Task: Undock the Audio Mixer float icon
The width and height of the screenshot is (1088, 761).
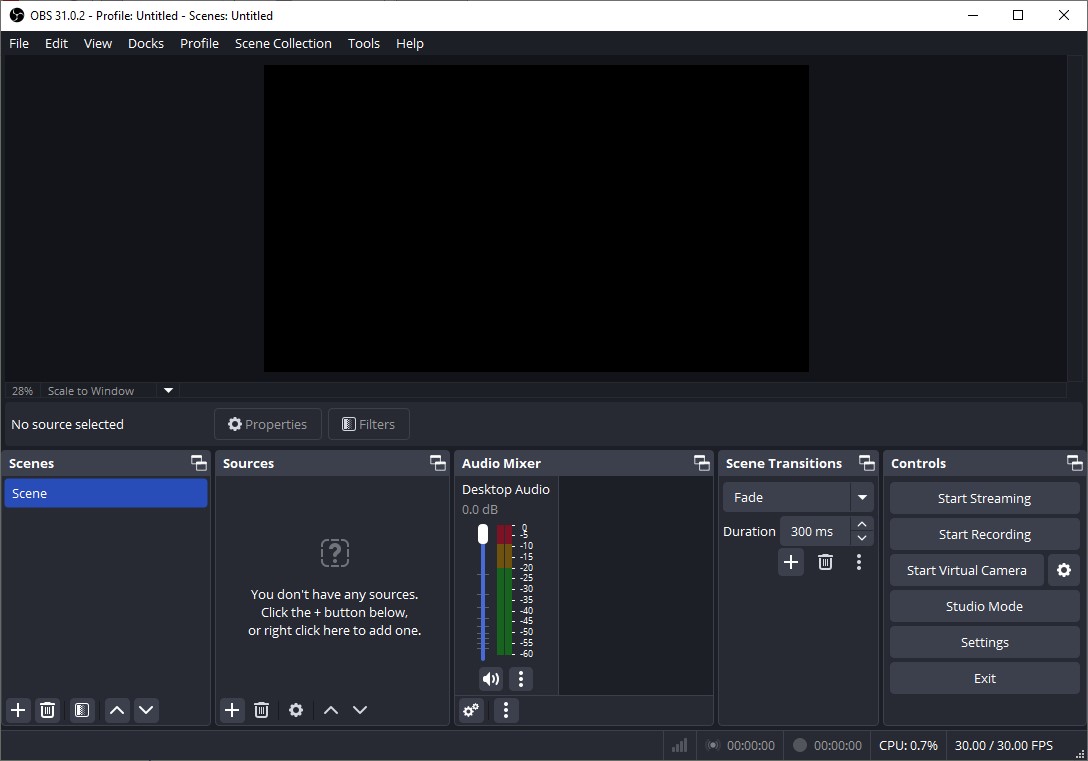Action: [702, 463]
